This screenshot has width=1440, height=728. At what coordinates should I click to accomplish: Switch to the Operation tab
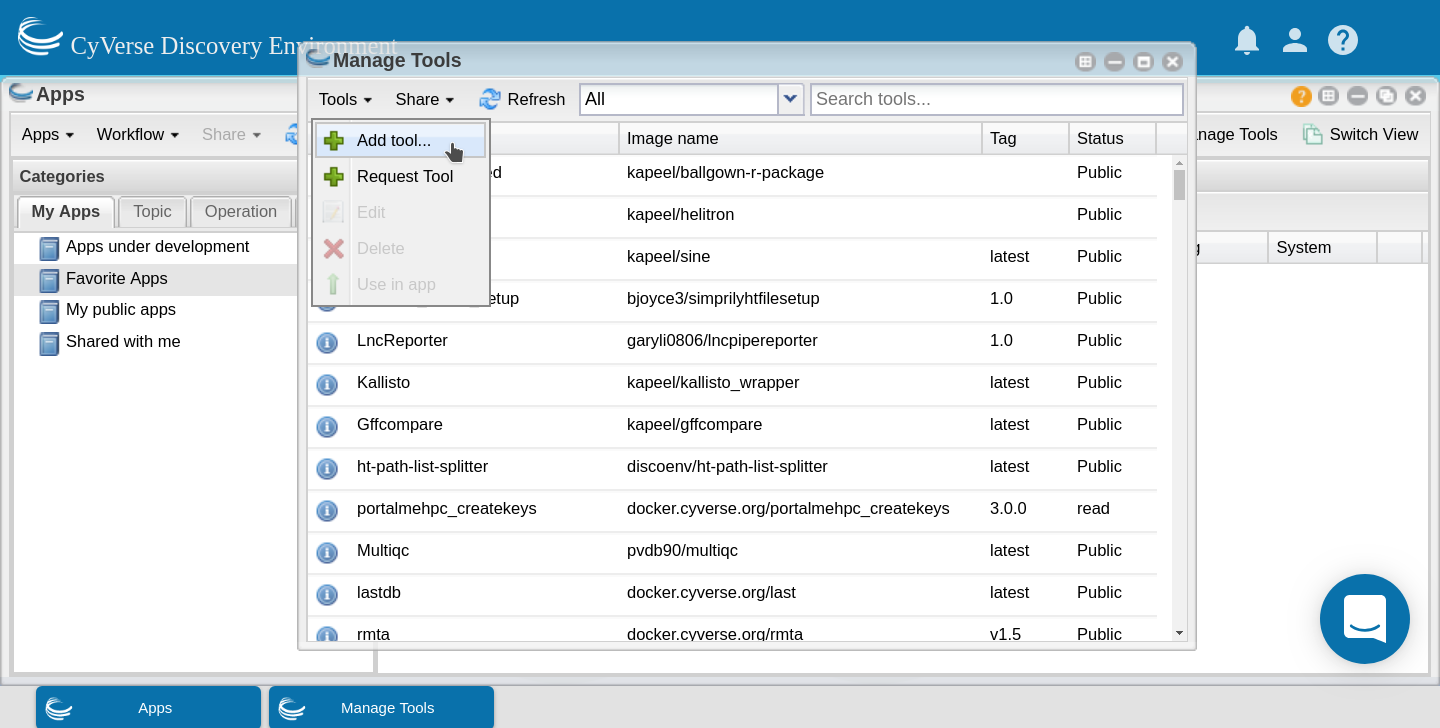[240, 212]
